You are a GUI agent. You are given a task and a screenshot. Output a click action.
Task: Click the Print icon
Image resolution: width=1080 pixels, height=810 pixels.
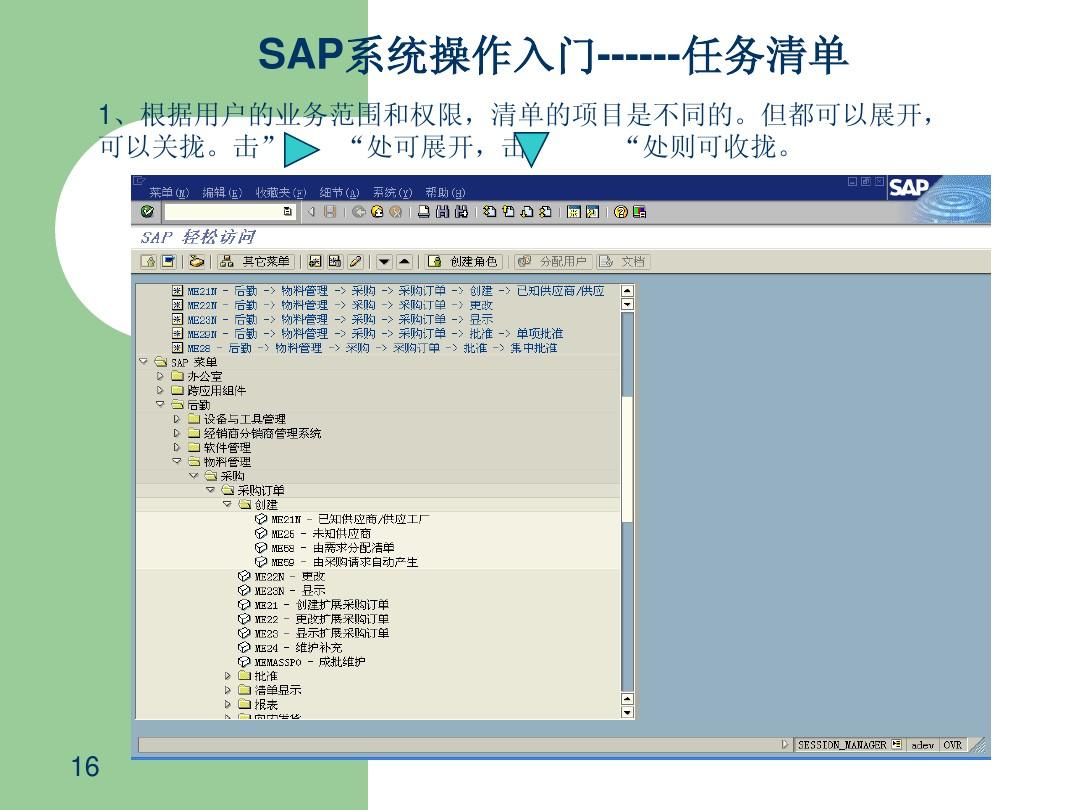[x=424, y=212]
